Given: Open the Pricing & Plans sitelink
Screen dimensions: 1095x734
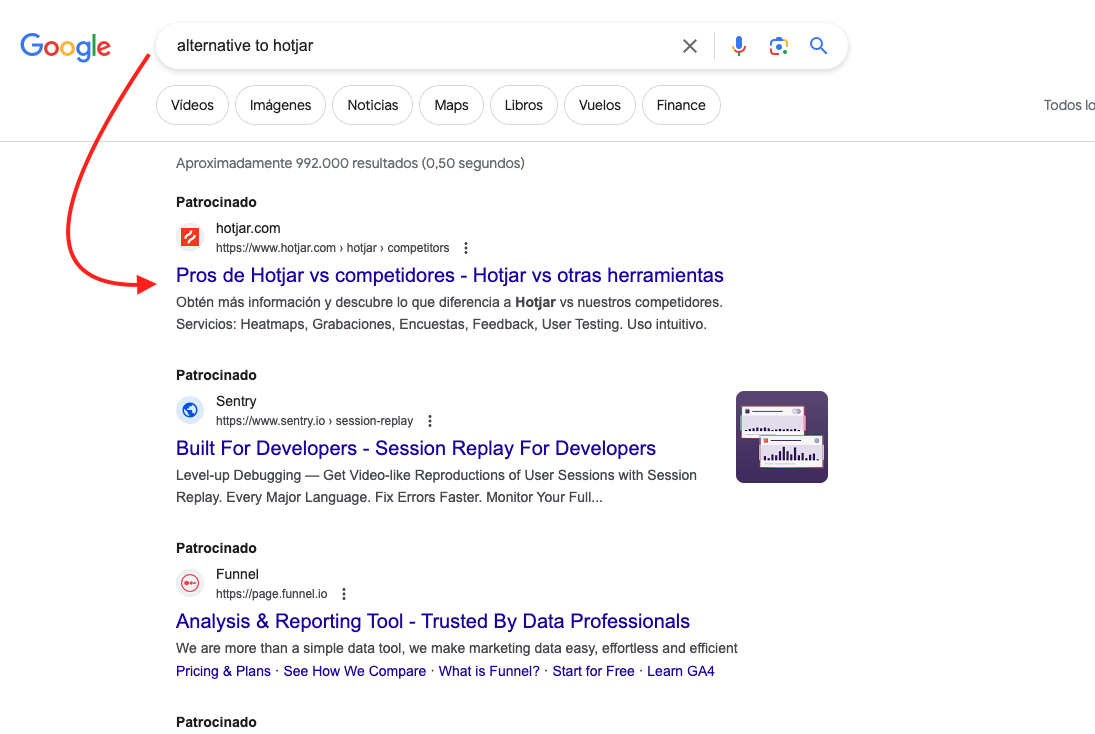Looking at the screenshot, I should point(223,671).
